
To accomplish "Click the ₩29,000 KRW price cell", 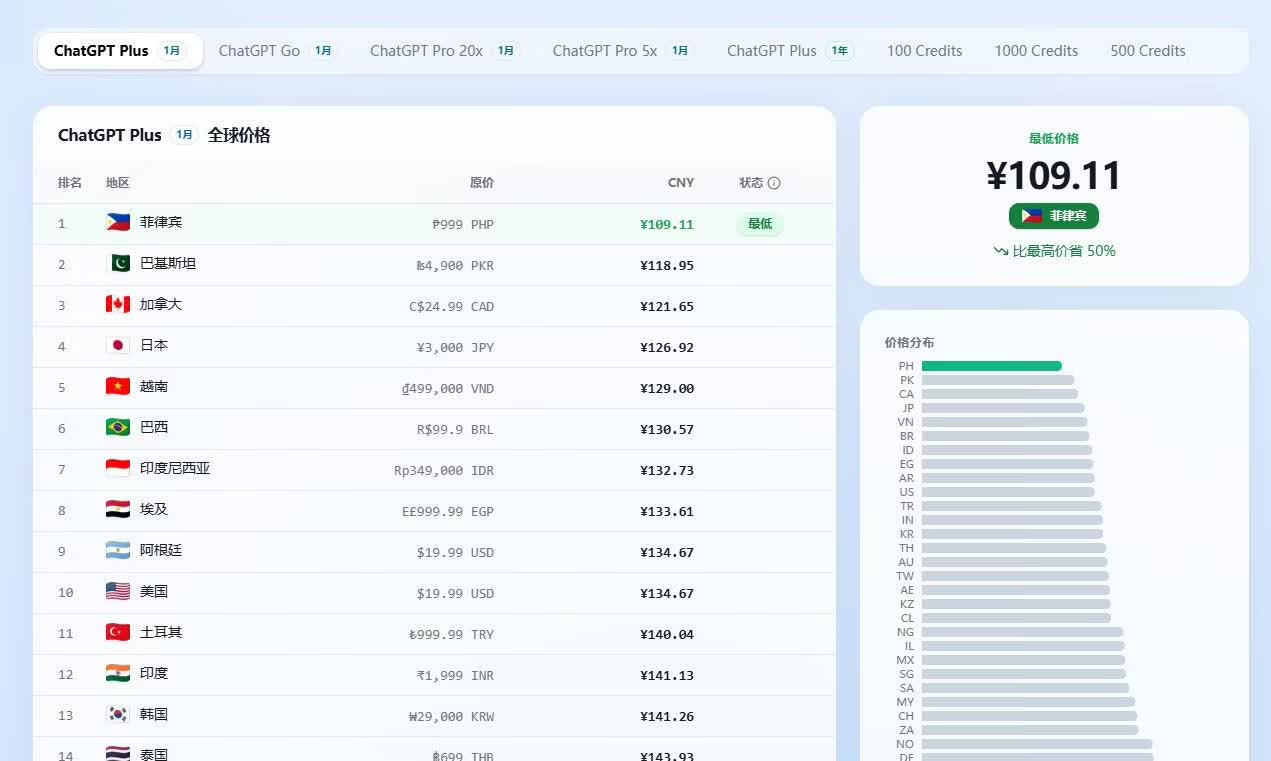I will coord(452,716).
